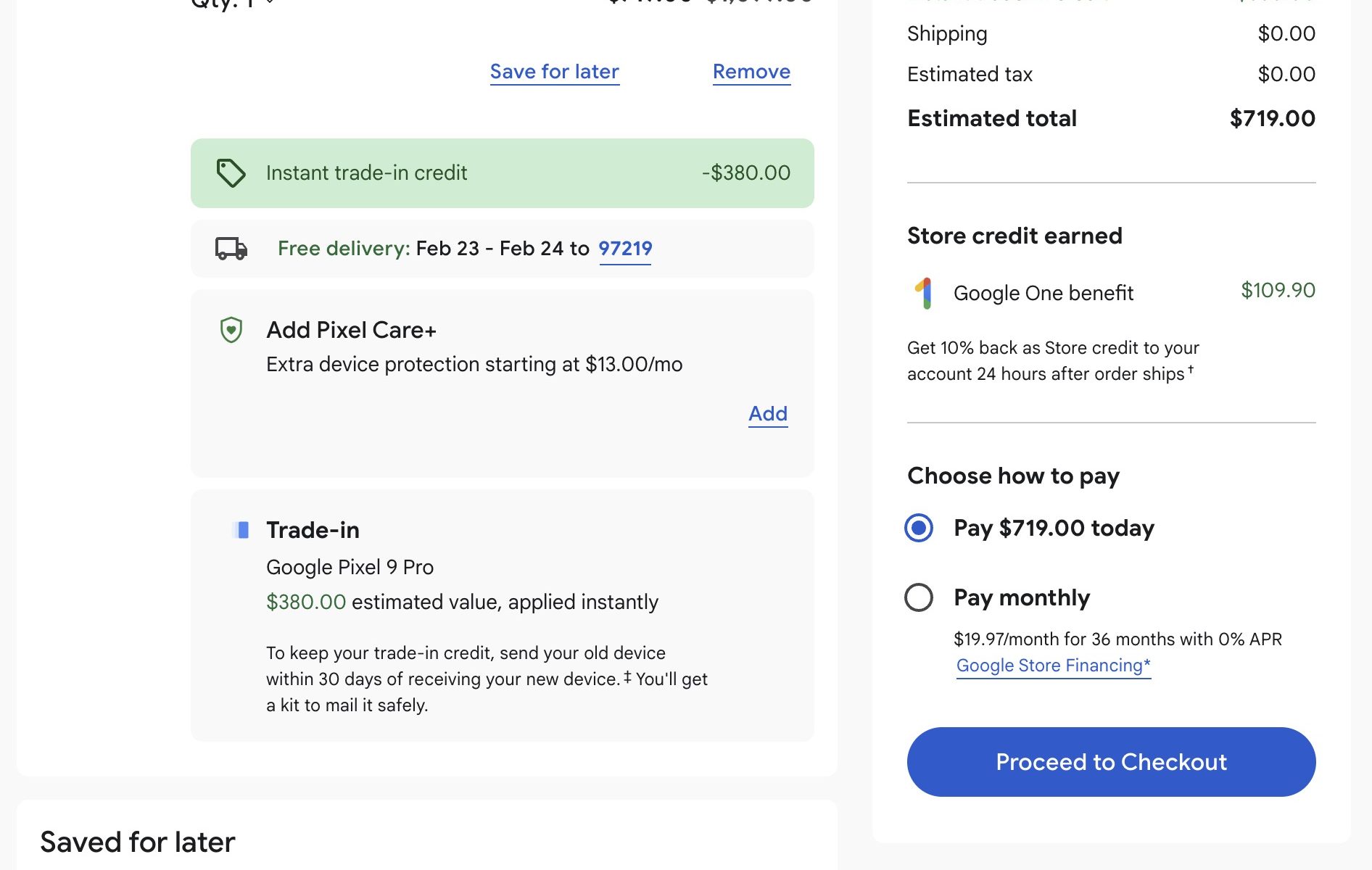Click the Saved for later heading
1372x870 pixels.
click(x=138, y=842)
